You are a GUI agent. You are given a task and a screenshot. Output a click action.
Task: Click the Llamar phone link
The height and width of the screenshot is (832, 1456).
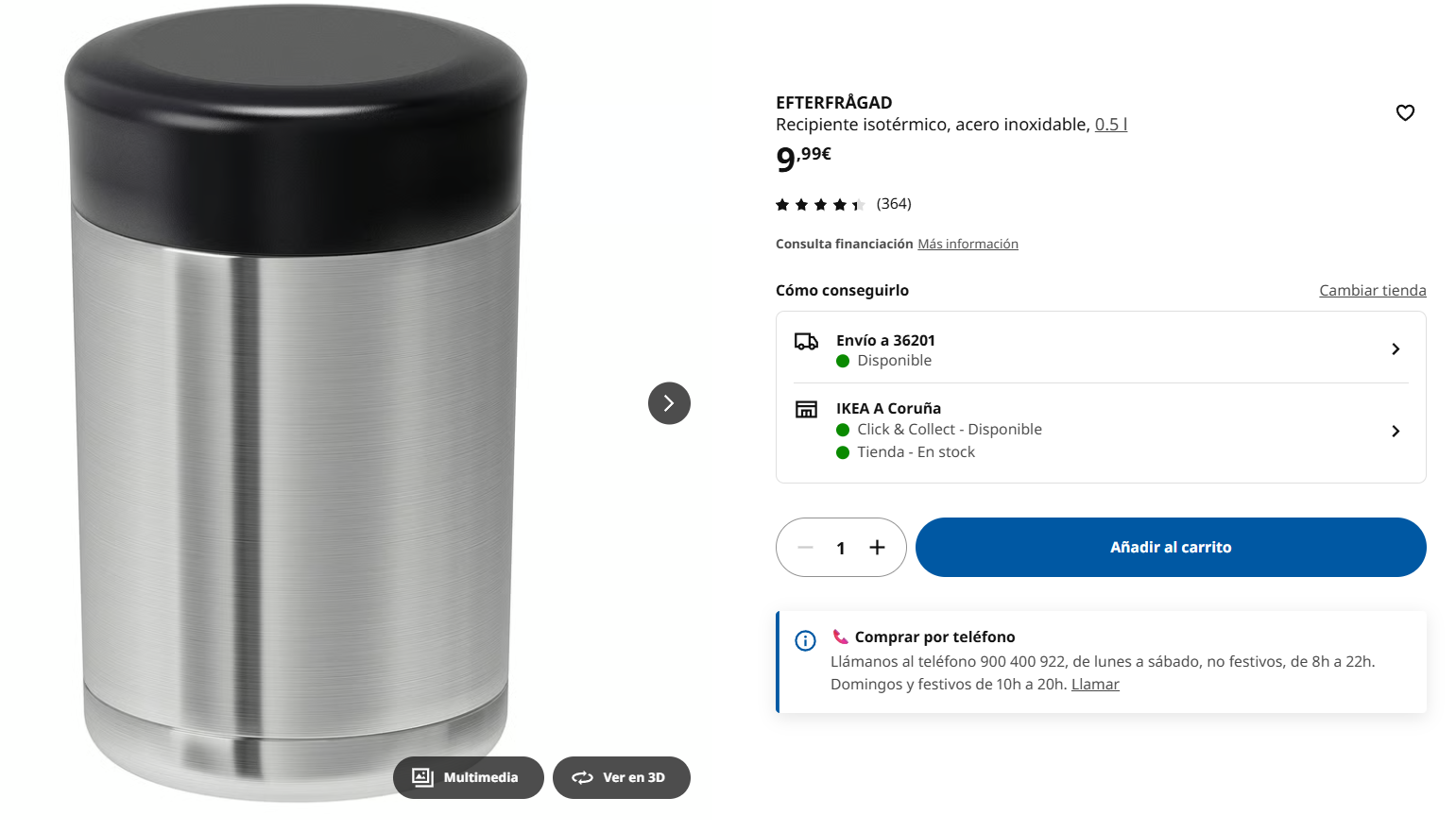point(1095,684)
